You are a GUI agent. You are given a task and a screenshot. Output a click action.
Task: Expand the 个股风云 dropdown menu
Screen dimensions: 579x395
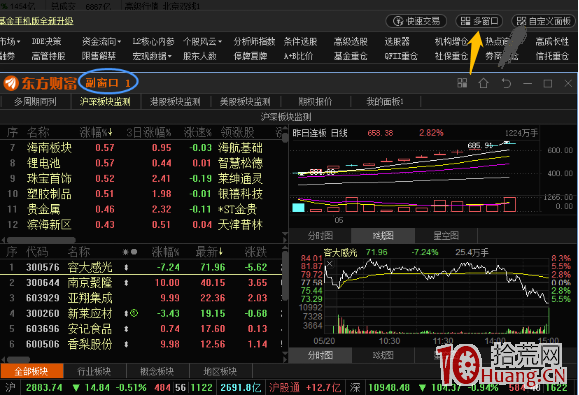coord(202,41)
